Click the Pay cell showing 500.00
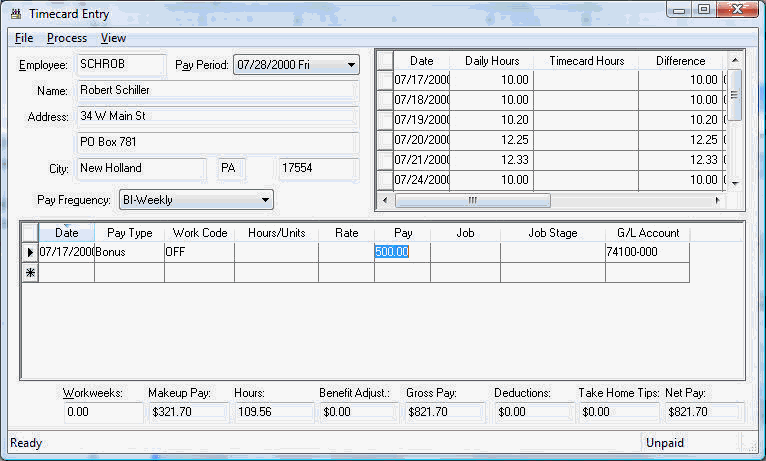 [402, 252]
